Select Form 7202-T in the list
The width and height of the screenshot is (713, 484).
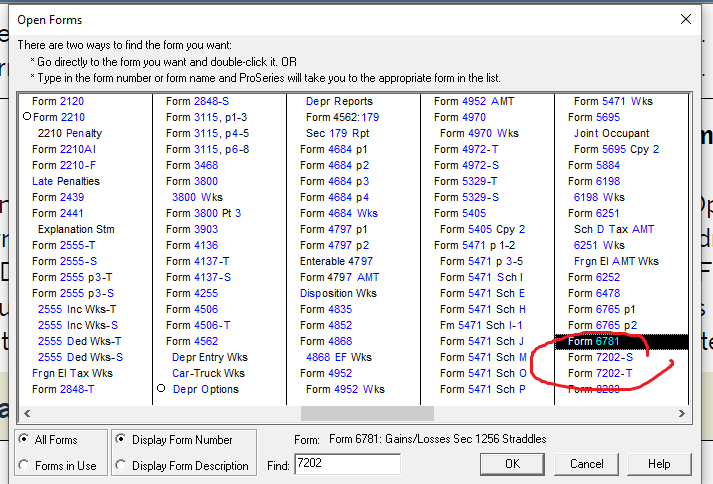pyautogui.click(x=600, y=374)
